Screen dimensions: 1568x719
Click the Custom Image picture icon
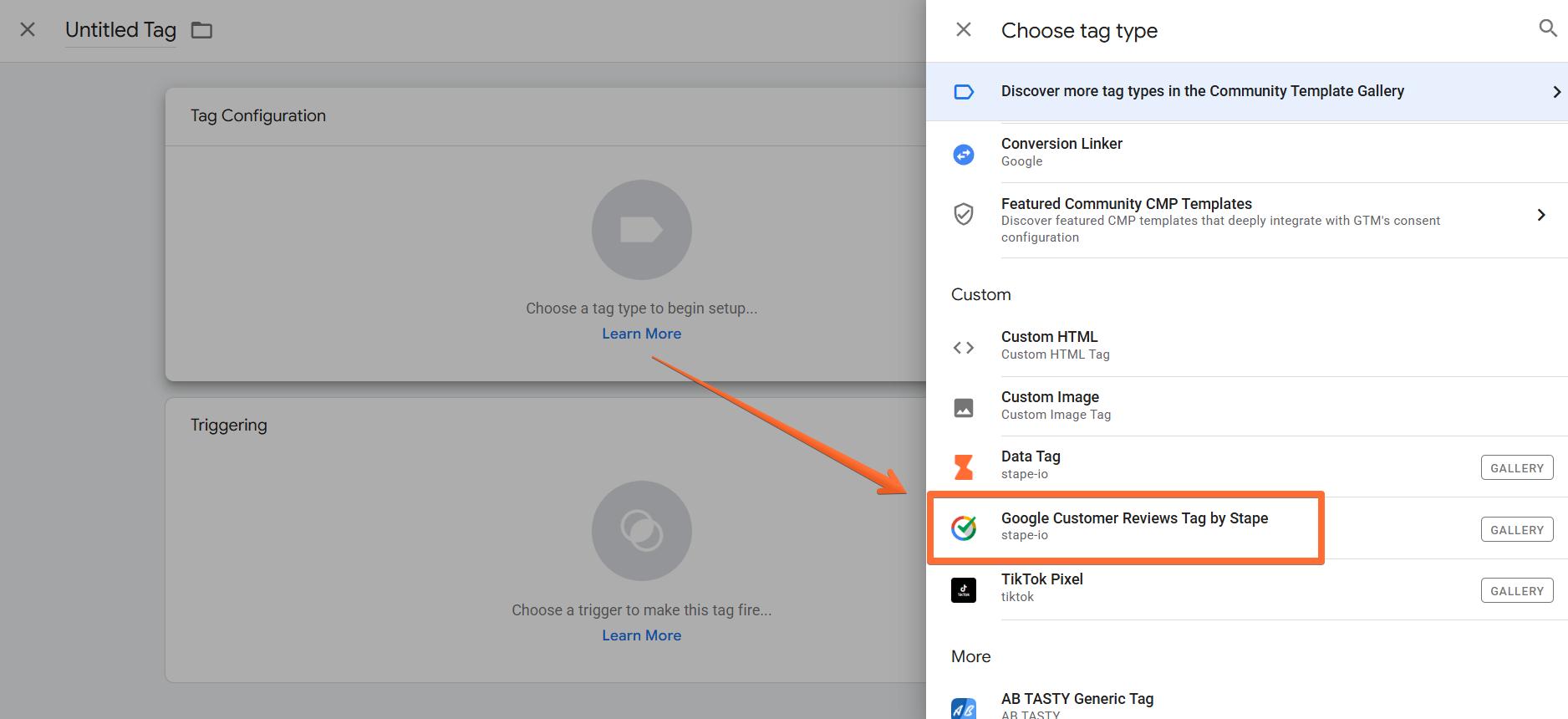pos(964,408)
